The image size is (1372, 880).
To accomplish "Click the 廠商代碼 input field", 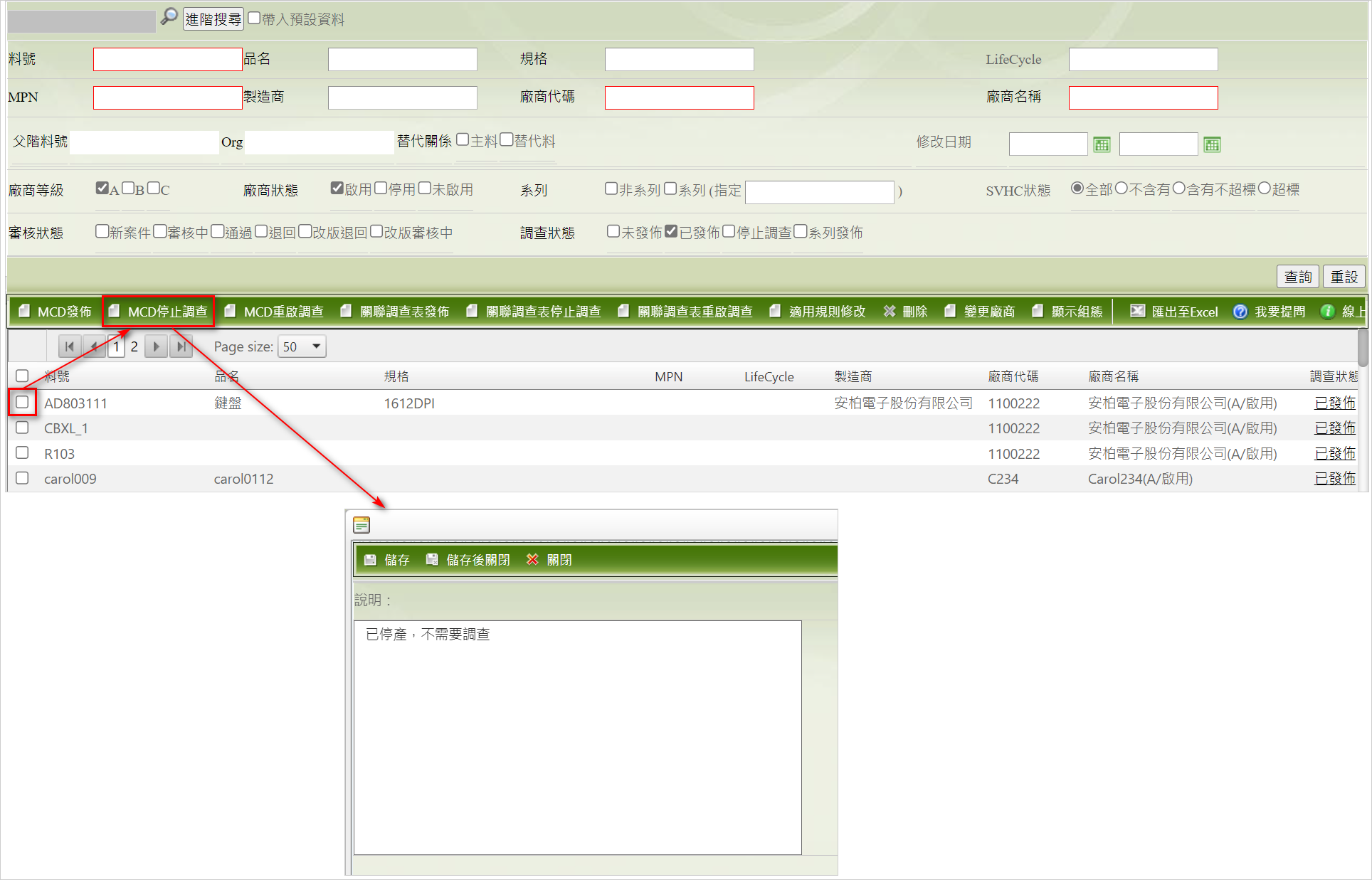I will coord(680,97).
